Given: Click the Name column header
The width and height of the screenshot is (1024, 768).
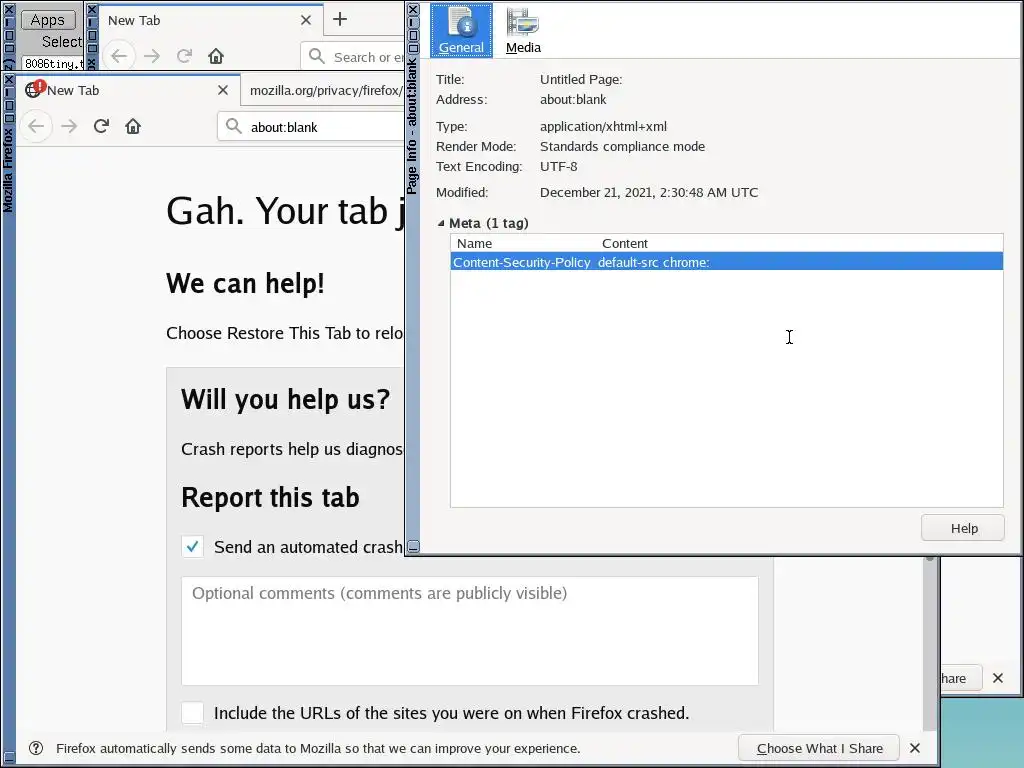Looking at the screenshot, I should (x=474, y=244).
